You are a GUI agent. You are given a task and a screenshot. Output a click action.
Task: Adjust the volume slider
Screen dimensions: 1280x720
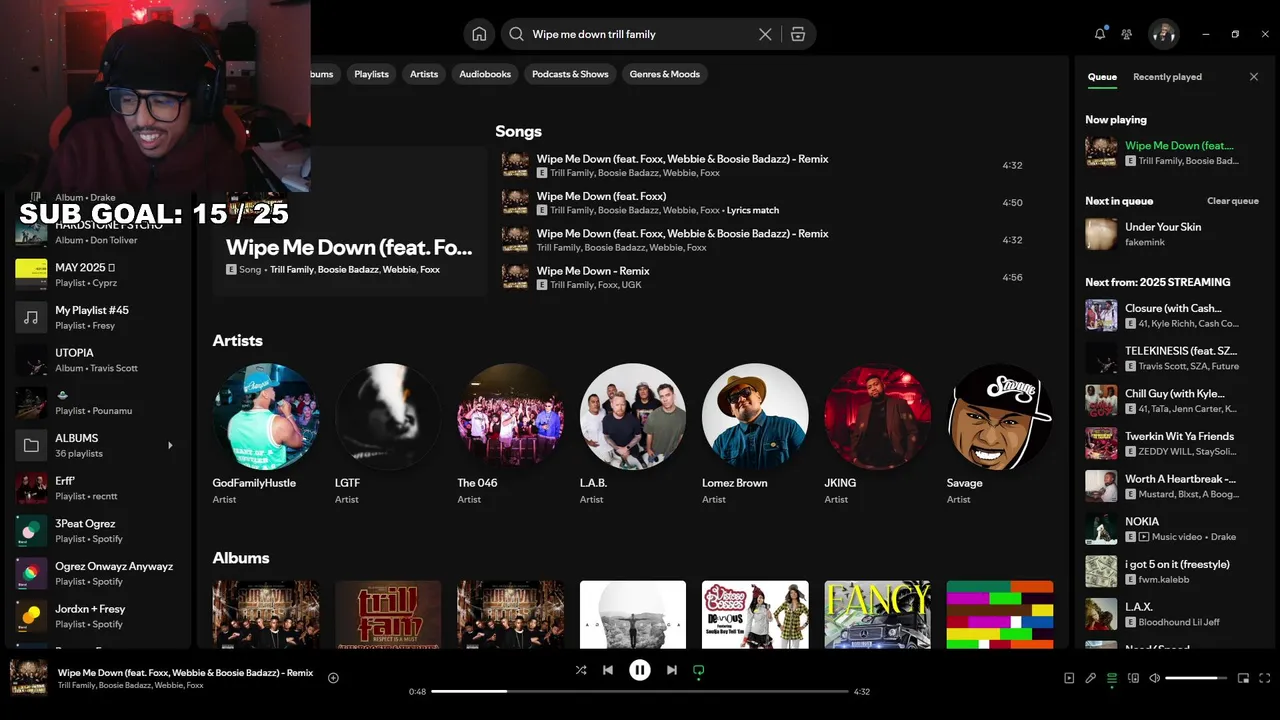coord(1196,678)
